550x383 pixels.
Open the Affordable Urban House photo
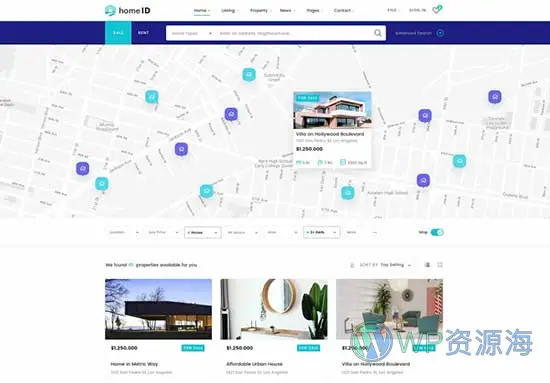pos(274,309)
